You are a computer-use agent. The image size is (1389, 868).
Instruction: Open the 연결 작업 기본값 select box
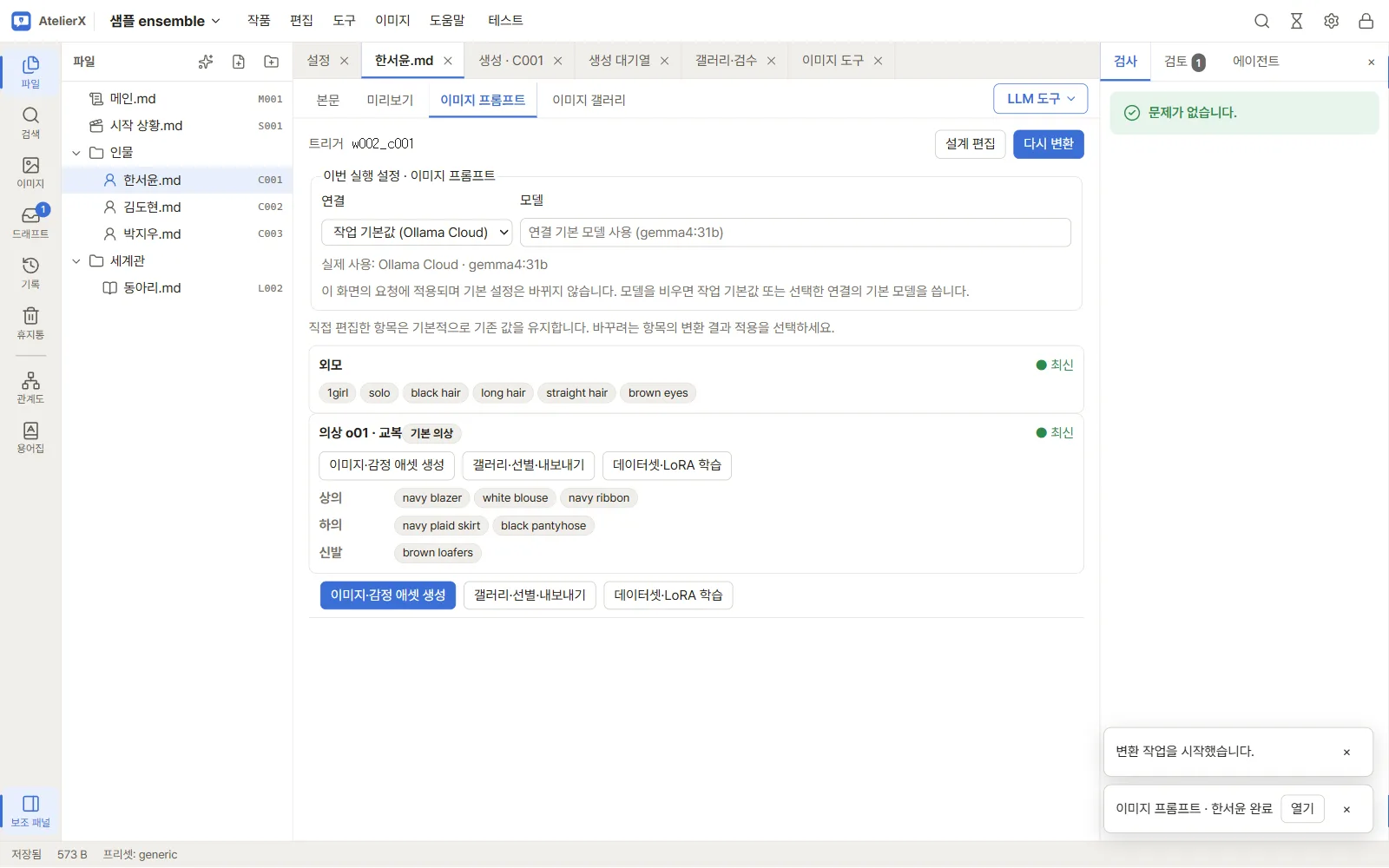click(x=418, y=233)
